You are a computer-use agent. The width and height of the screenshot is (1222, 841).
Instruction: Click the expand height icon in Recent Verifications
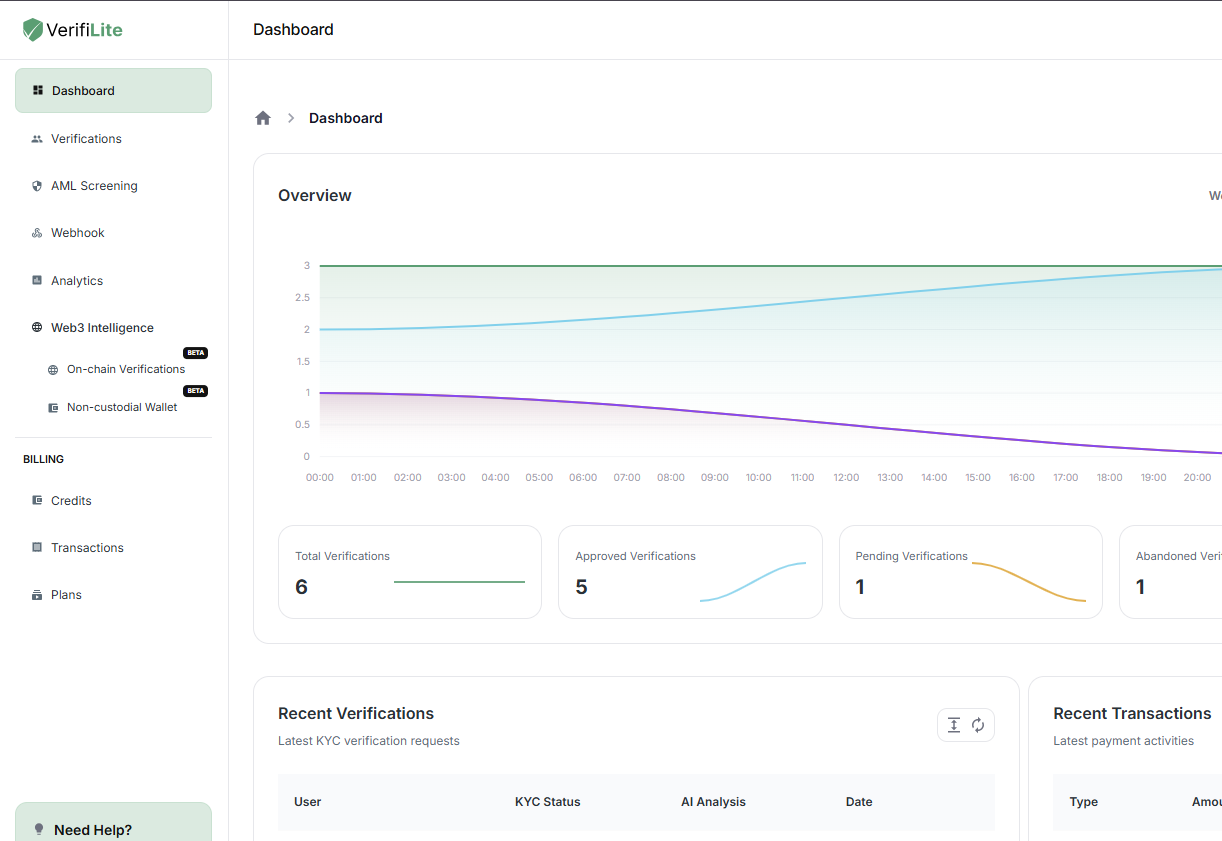(954, 725)
